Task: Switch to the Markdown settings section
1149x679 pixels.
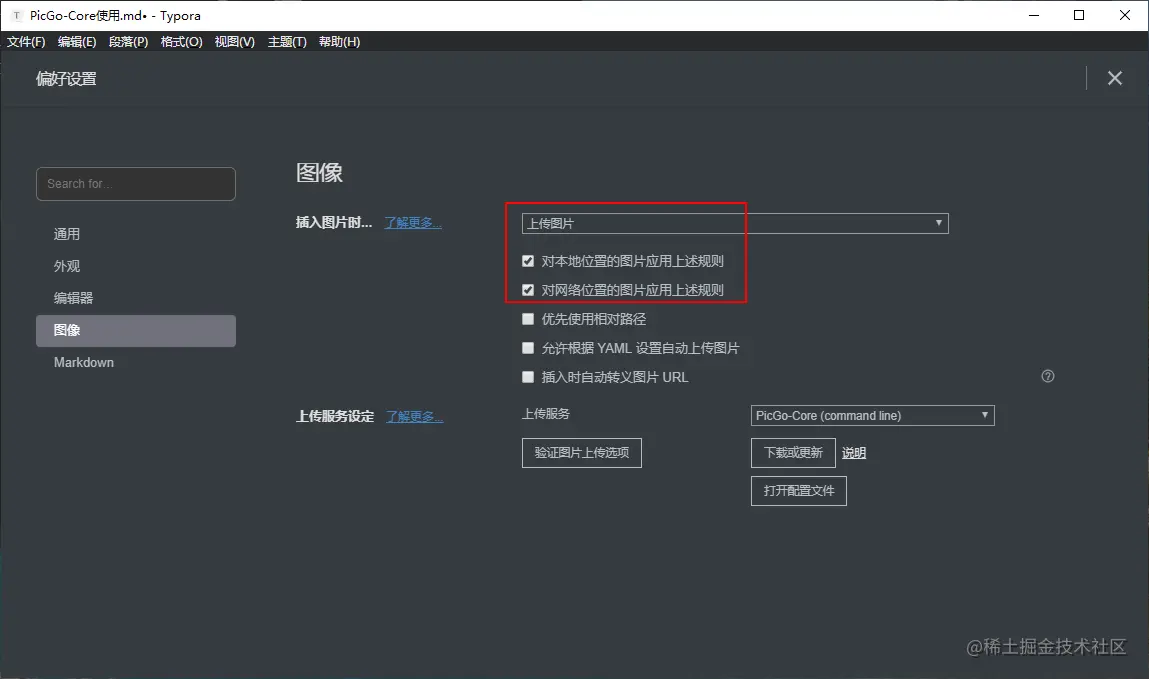Action: [x=83, y=362]
